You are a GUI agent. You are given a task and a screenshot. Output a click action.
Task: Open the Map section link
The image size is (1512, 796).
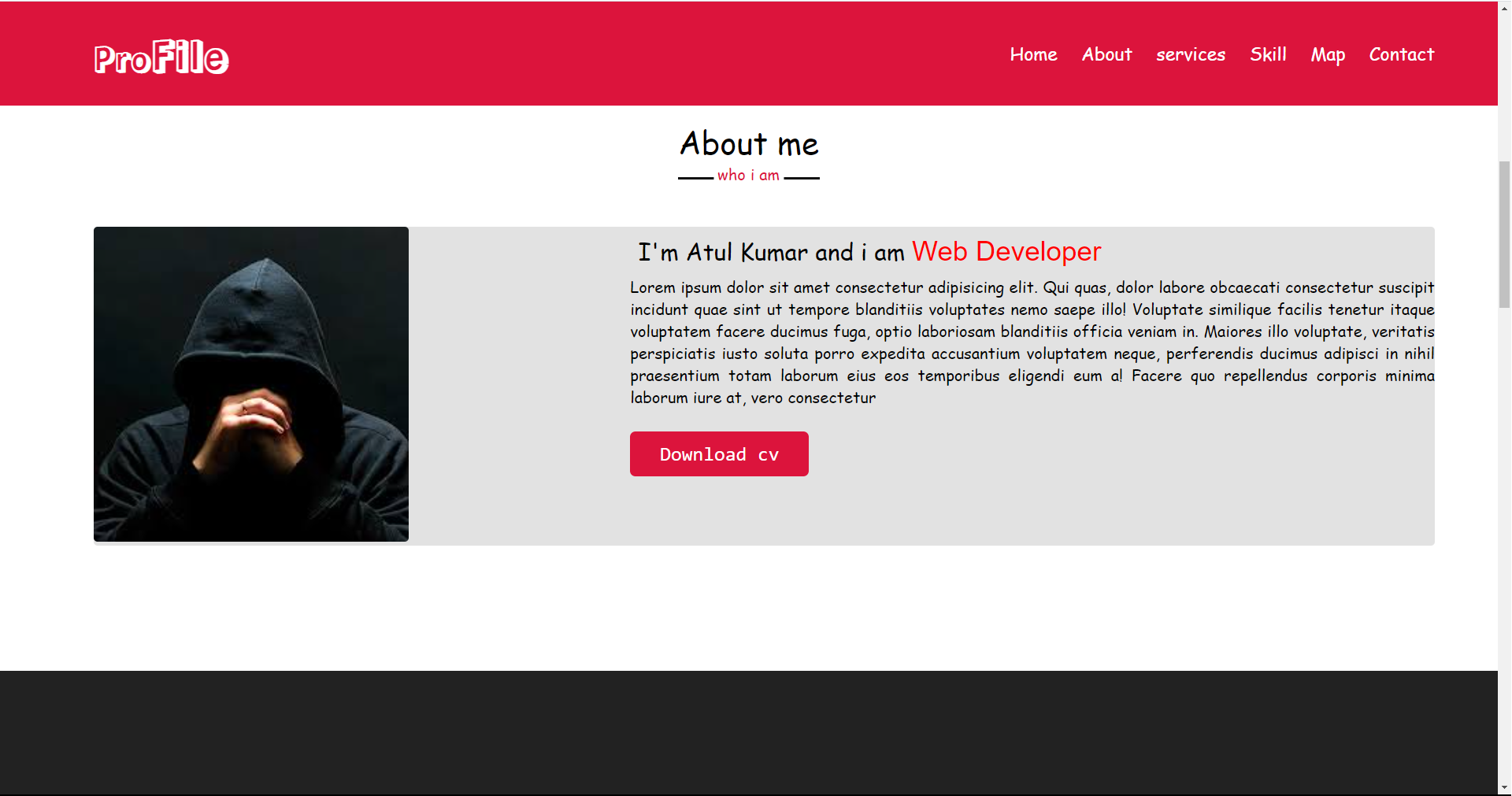pyautogui.click(x=1329, y=54)
